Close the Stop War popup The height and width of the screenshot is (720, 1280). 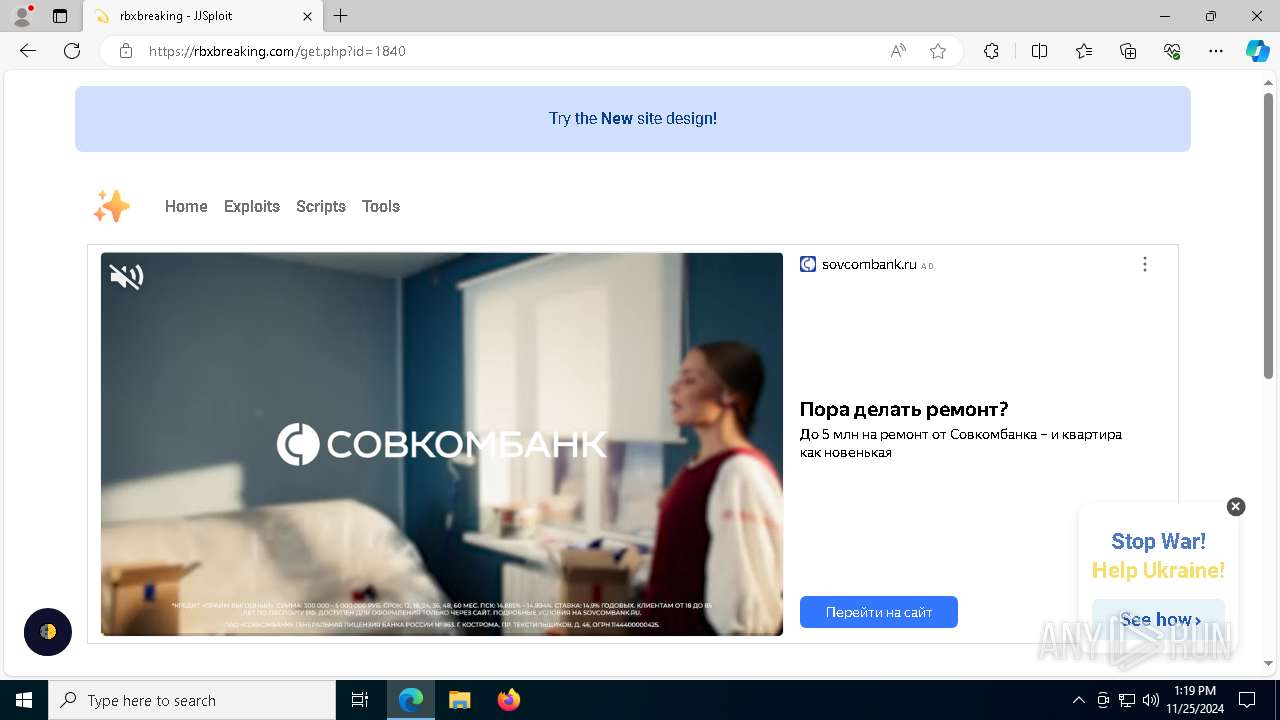[x=1236, y=506]
